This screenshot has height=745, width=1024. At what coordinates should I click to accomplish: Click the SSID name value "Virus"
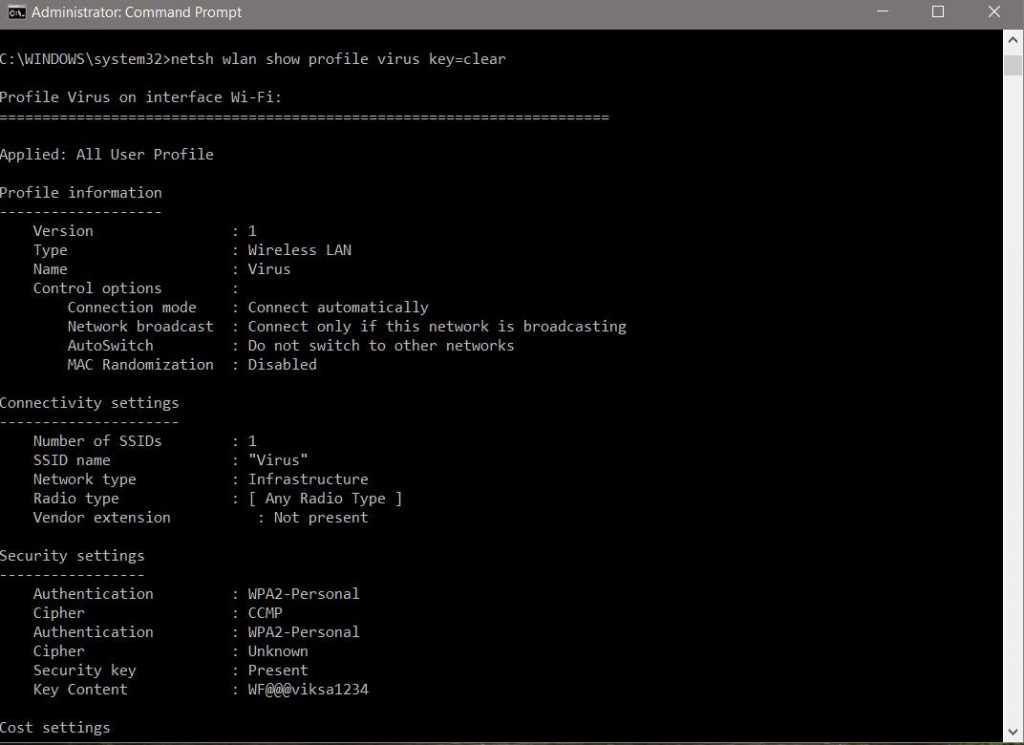pyautogui.click(x=278, y=460)
